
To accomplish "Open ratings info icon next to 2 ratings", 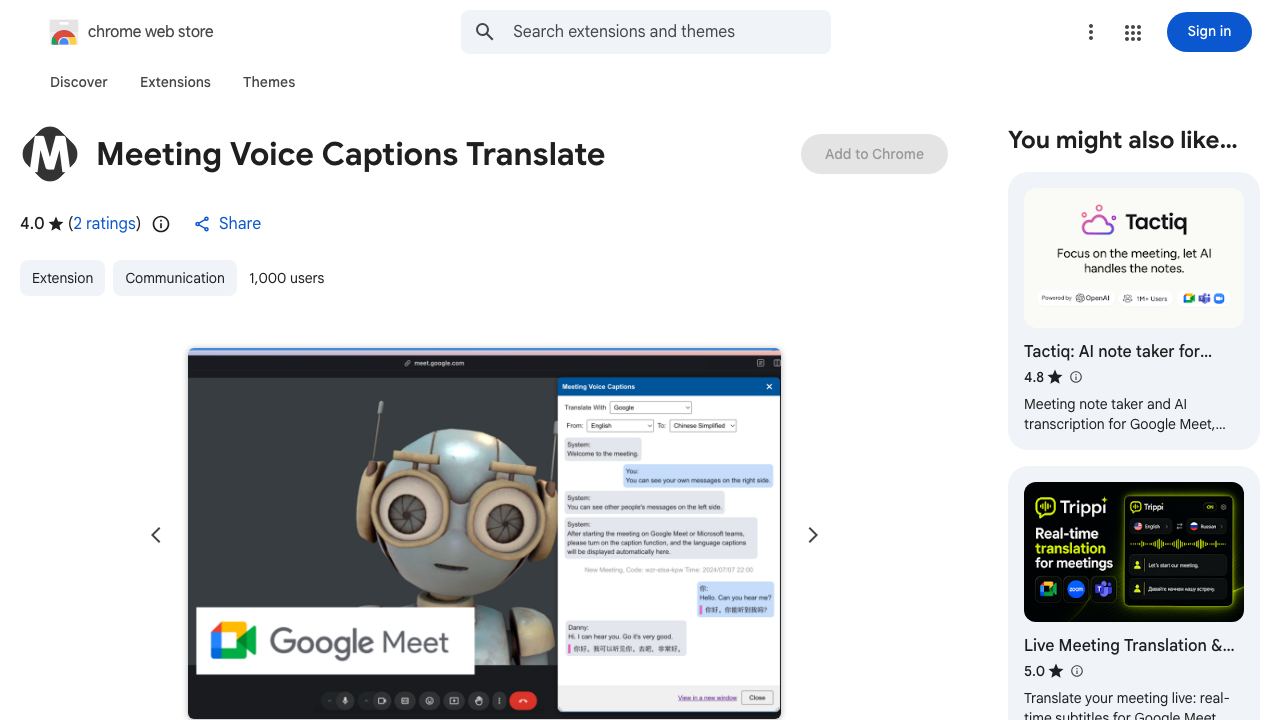I will pos(161,224).
